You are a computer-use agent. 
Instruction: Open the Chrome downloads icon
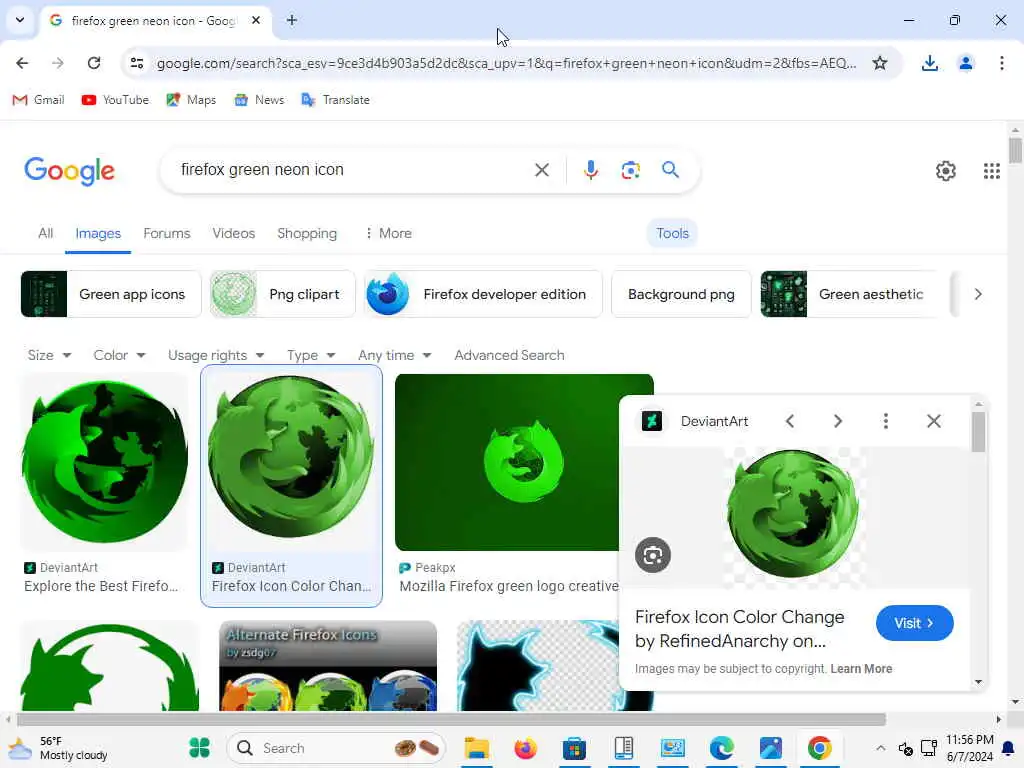point(929,63)
